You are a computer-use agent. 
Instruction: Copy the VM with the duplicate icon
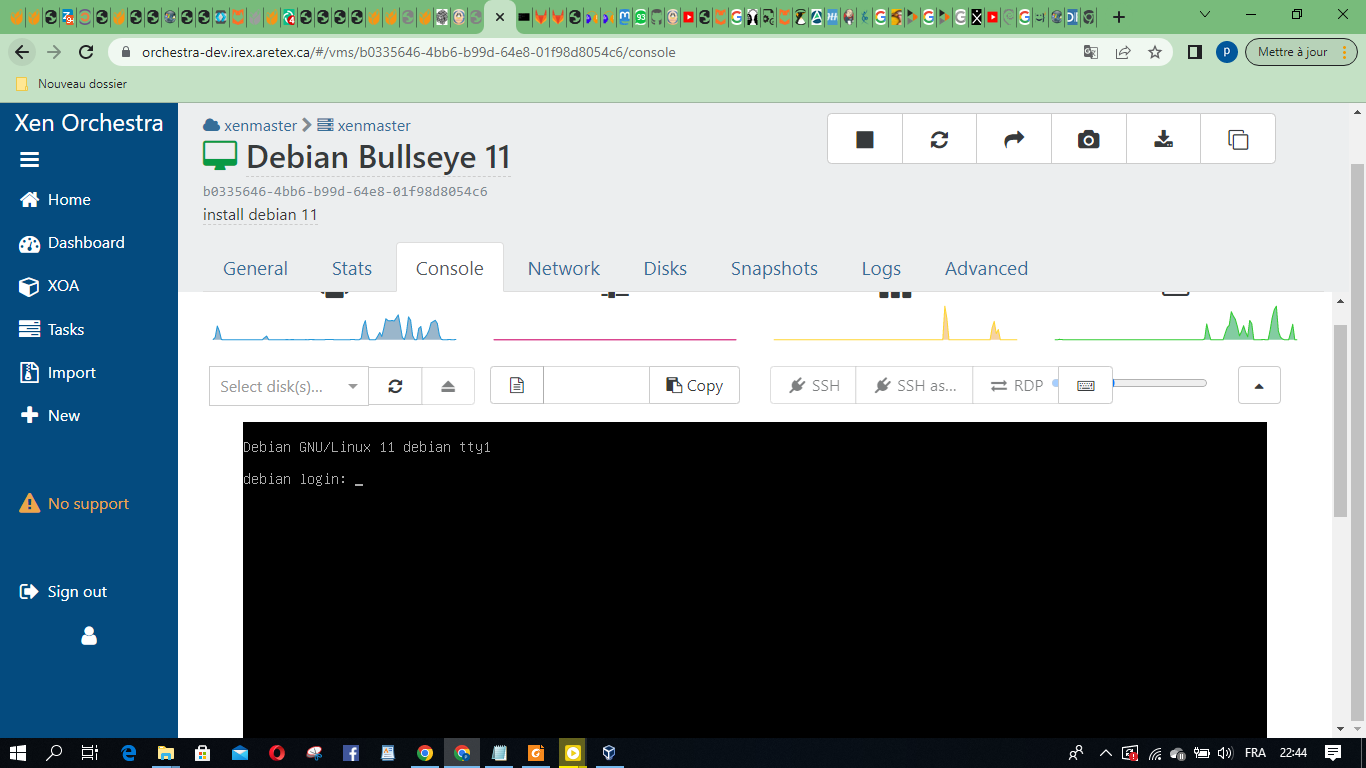tap(1238, 139)
